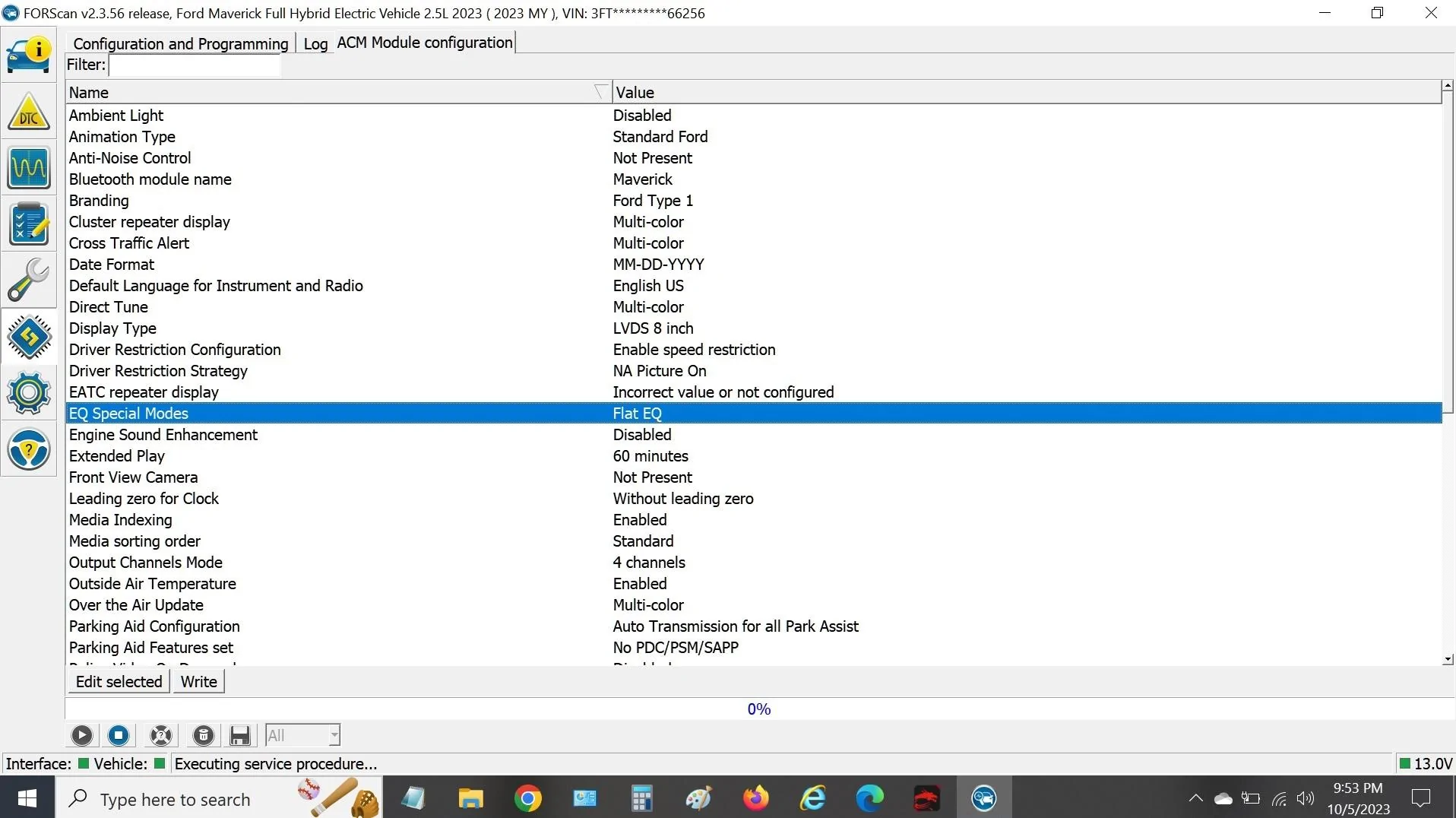Click the 0% progress bar
This screenshot has height=818, width=1456.
click(759, 709)
